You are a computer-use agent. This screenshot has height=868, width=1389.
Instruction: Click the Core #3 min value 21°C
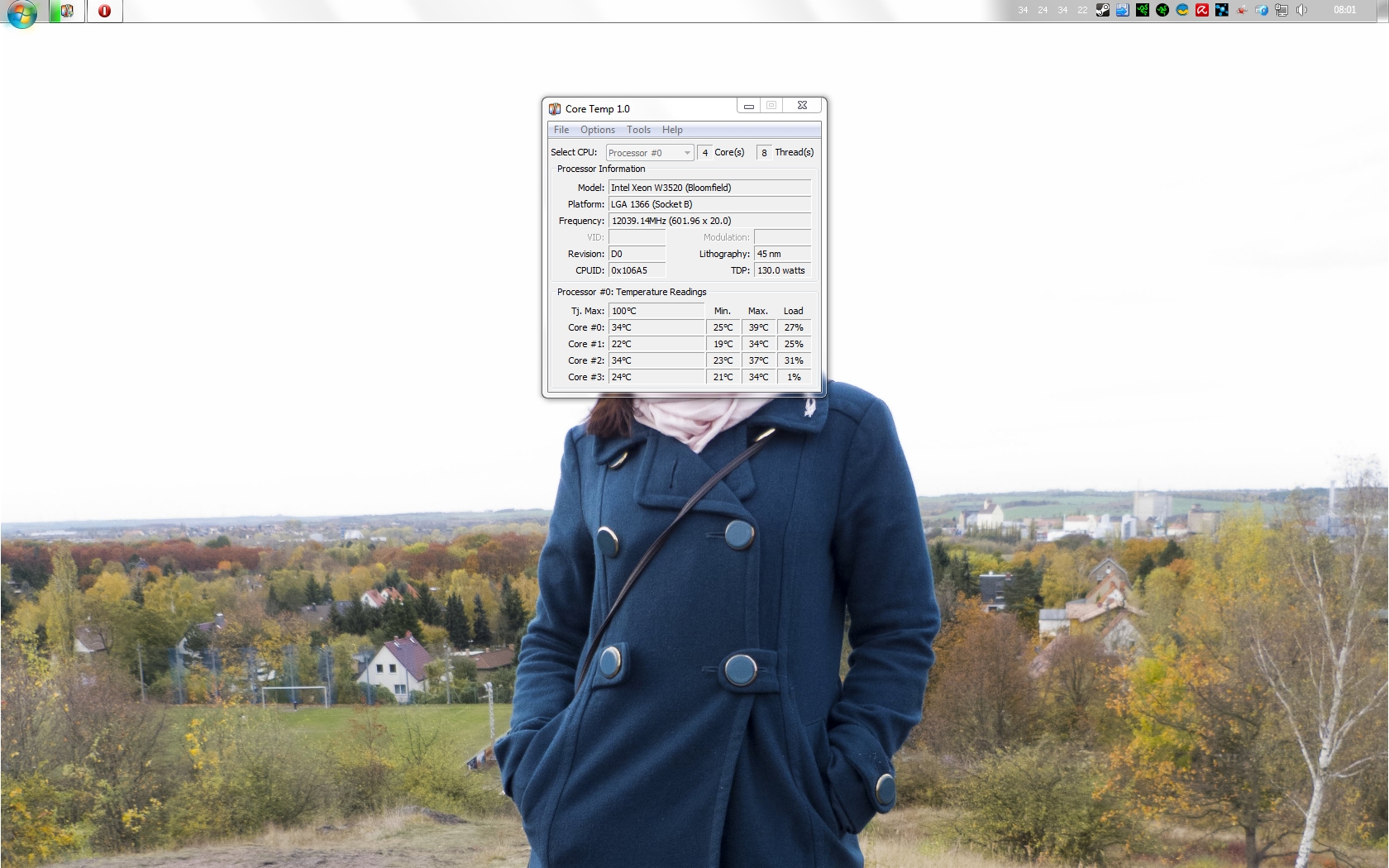tap(723, 377)
